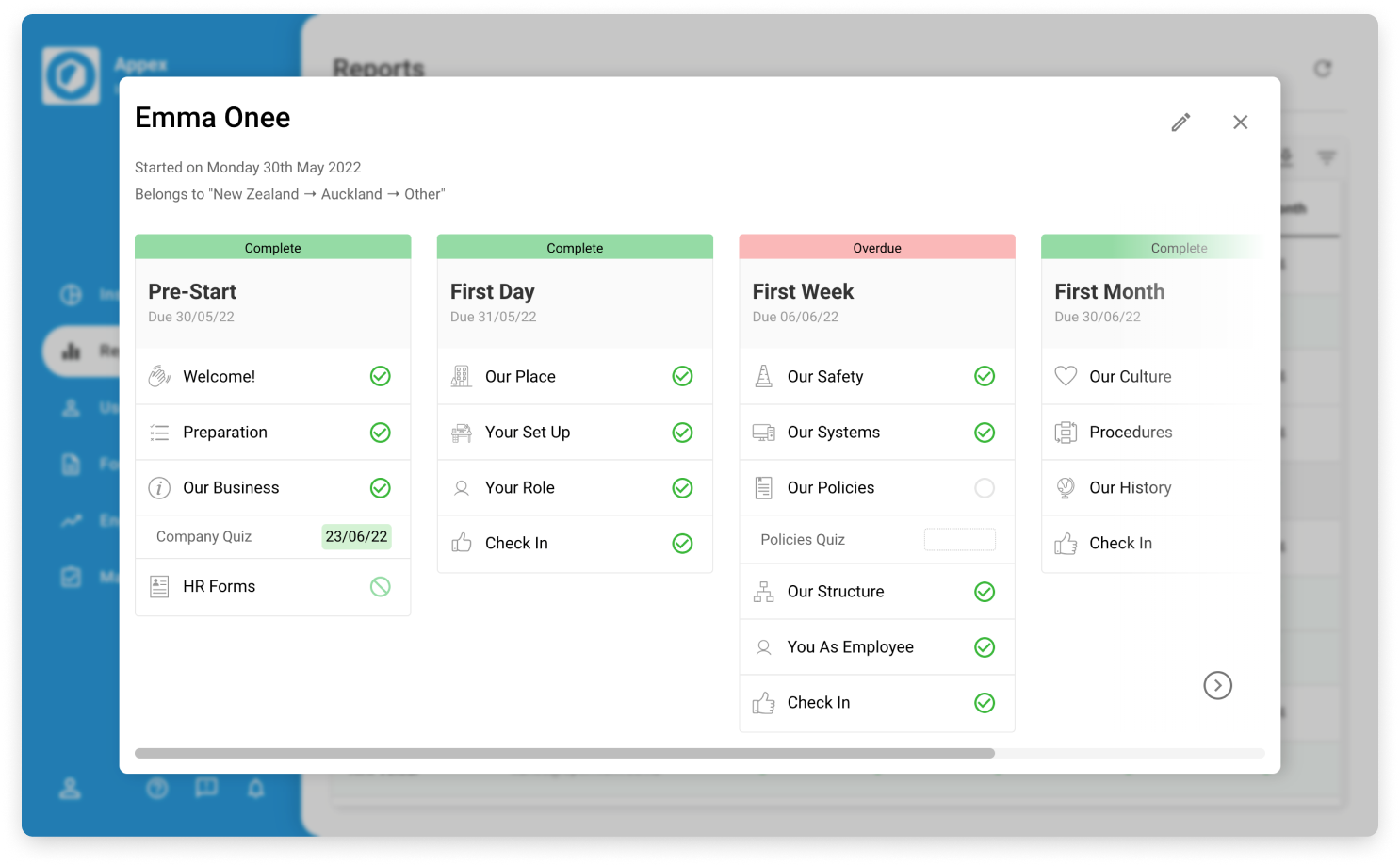Click the HR Forms document icon

(159, 585)
